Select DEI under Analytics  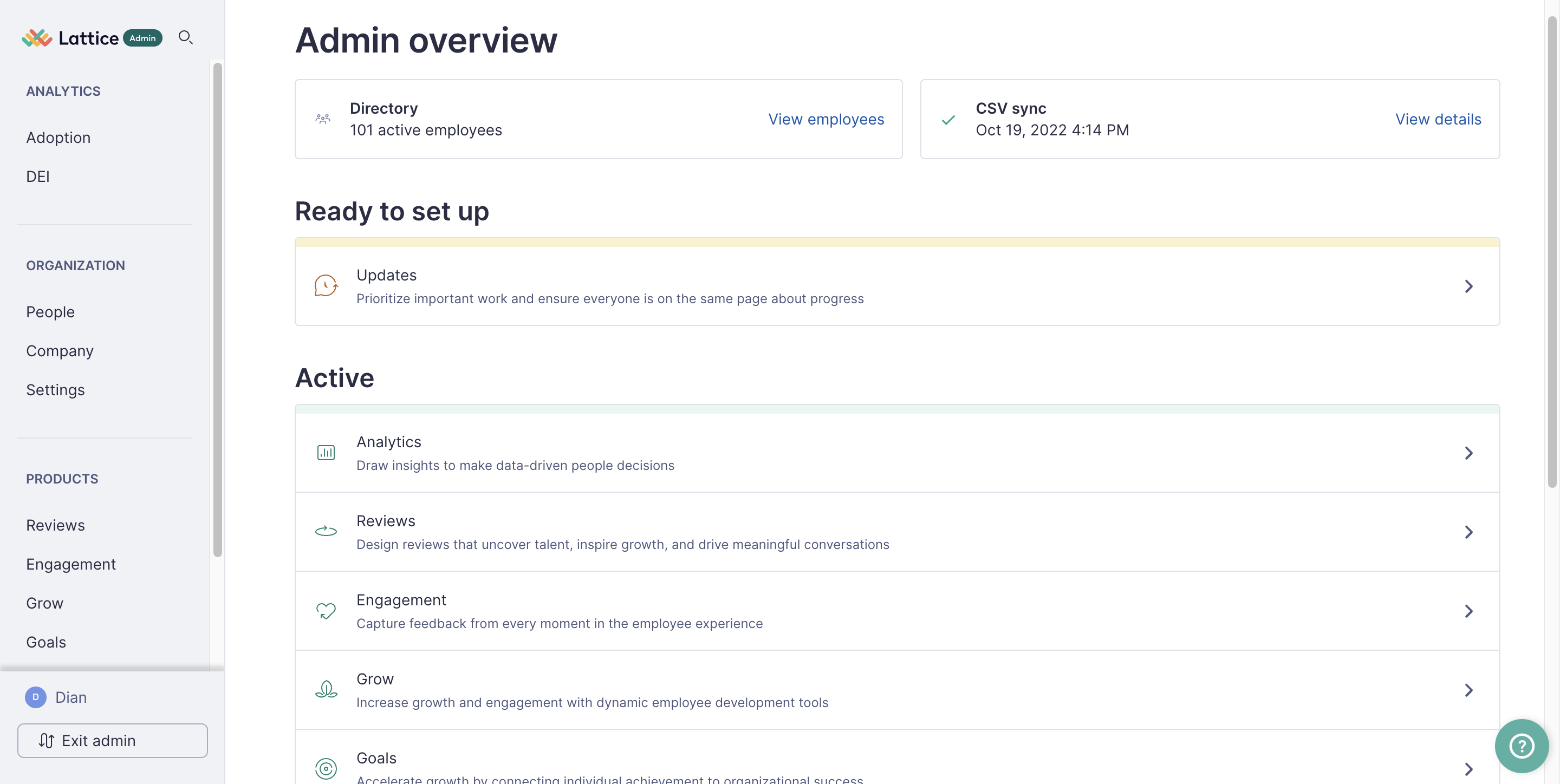coord(37,176)
